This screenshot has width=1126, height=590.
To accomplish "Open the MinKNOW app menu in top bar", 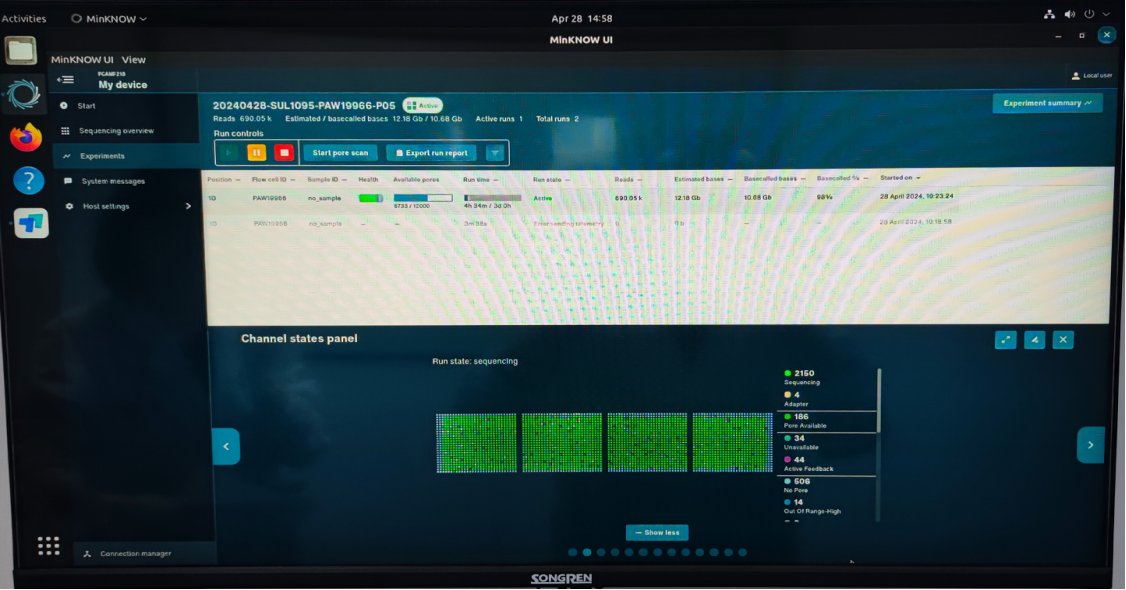I will [x=109, y=19].
